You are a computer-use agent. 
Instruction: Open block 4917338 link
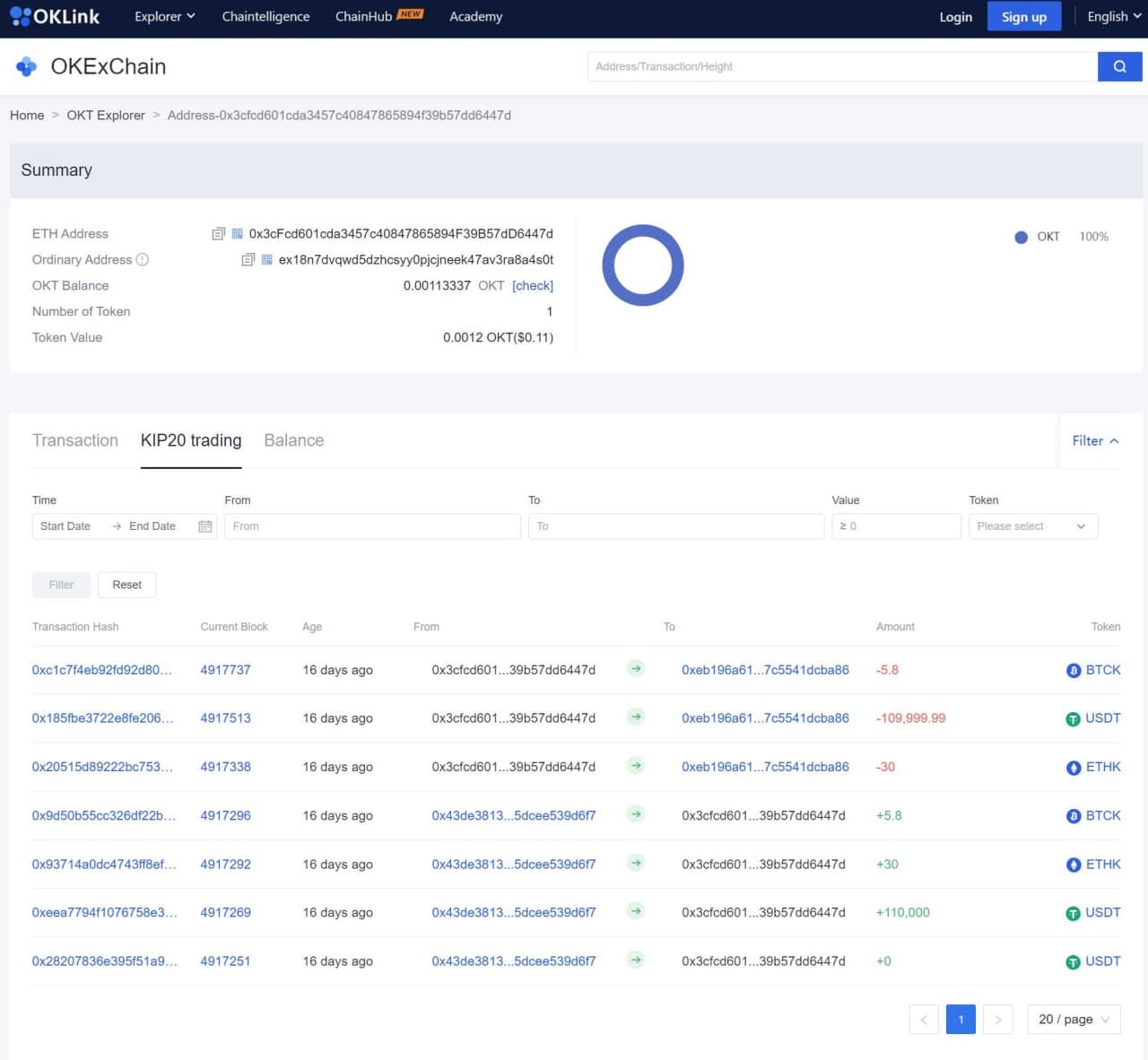coord(225,767)
